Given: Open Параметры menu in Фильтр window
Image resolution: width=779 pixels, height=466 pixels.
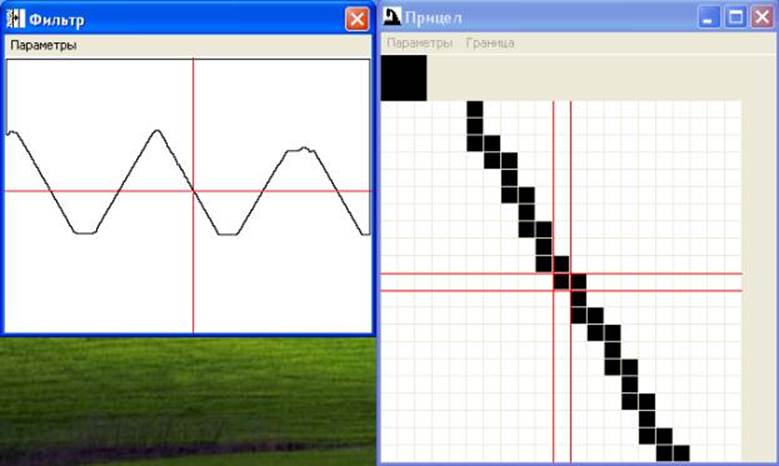Looking at the screenshot, I should click(x=43, y=45).
